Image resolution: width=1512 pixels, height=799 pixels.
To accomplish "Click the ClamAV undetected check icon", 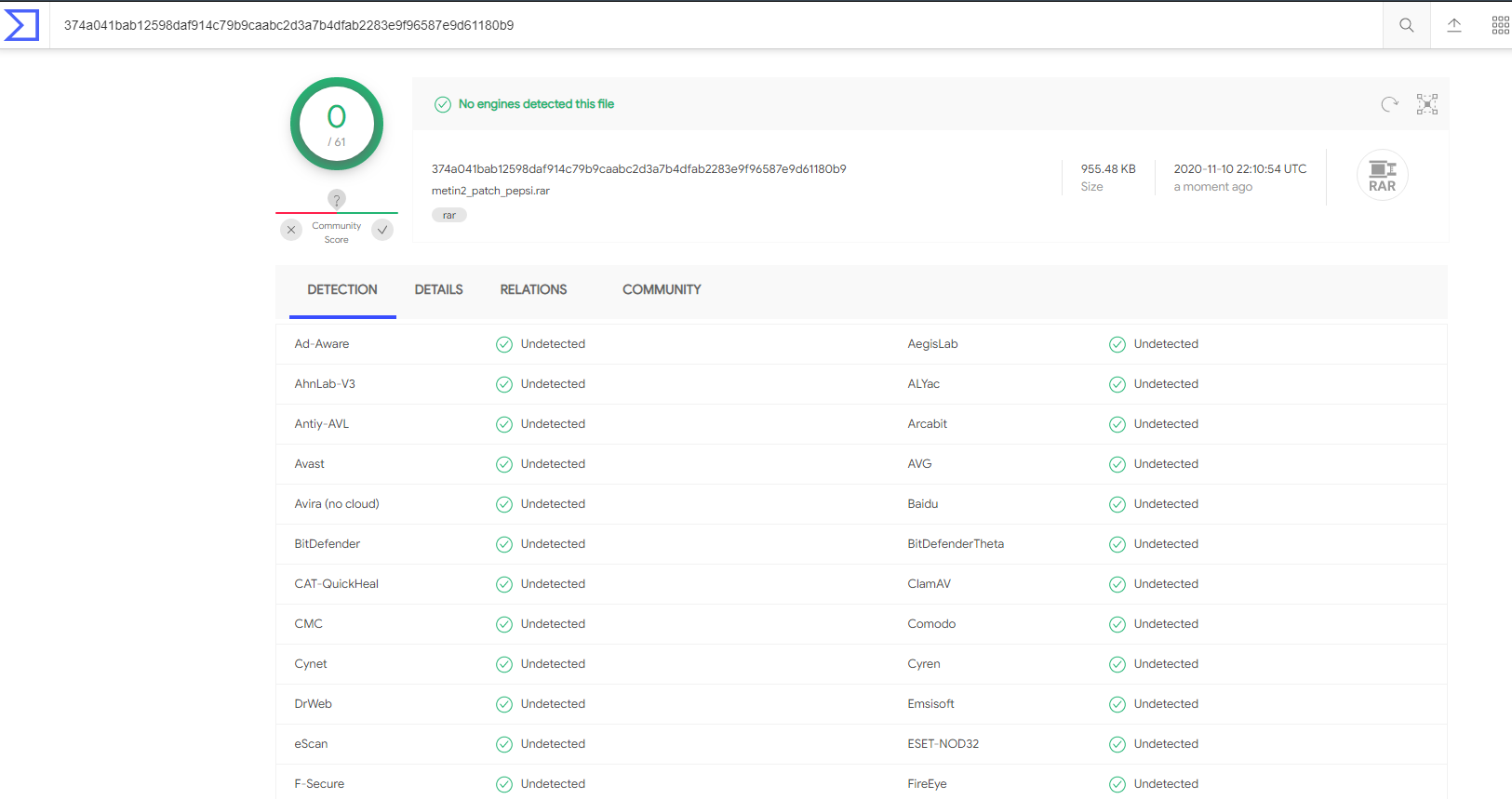I will tap(1117, 584).
